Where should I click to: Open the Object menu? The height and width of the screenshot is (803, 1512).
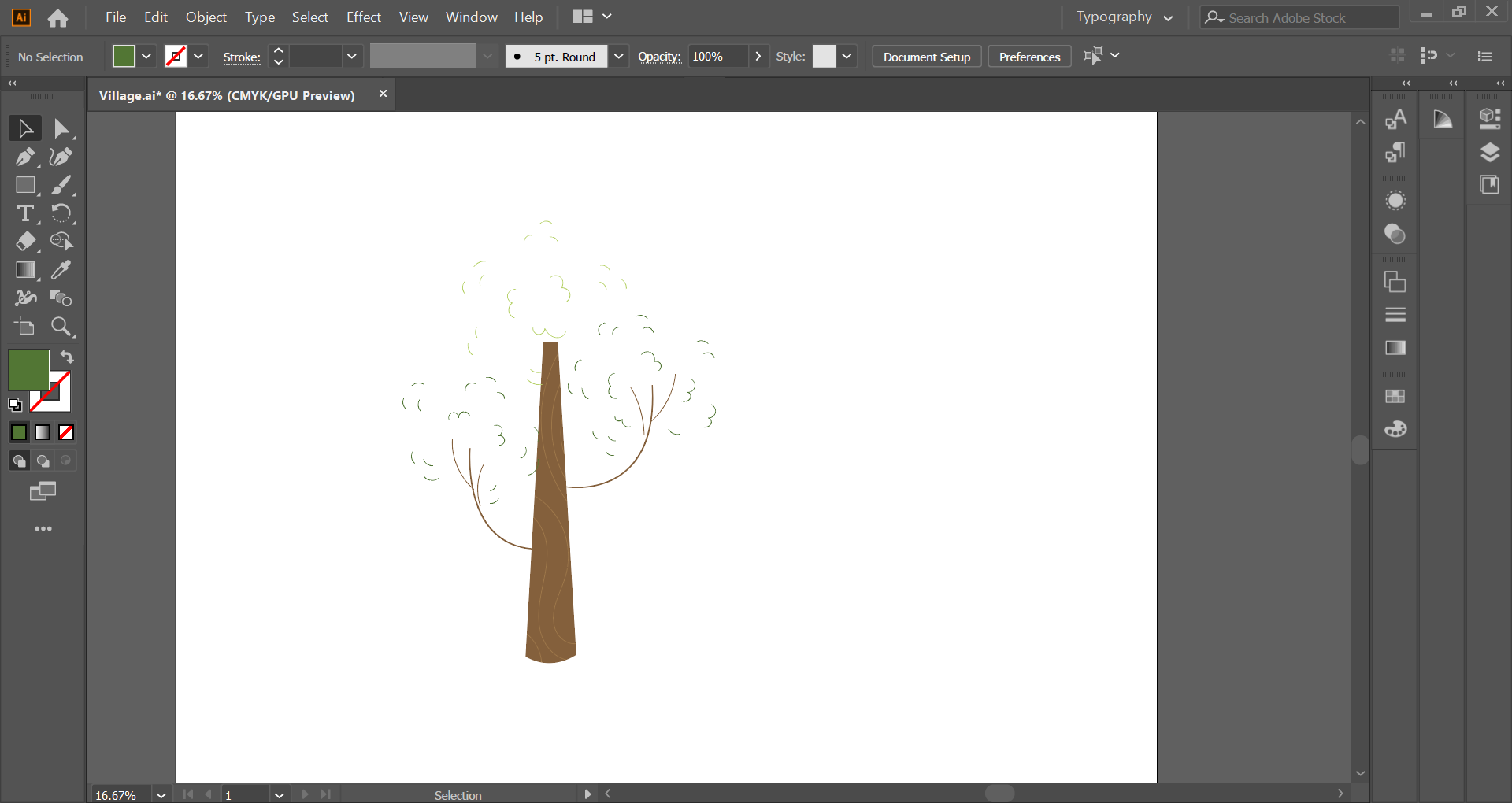[x=206, y=17]
